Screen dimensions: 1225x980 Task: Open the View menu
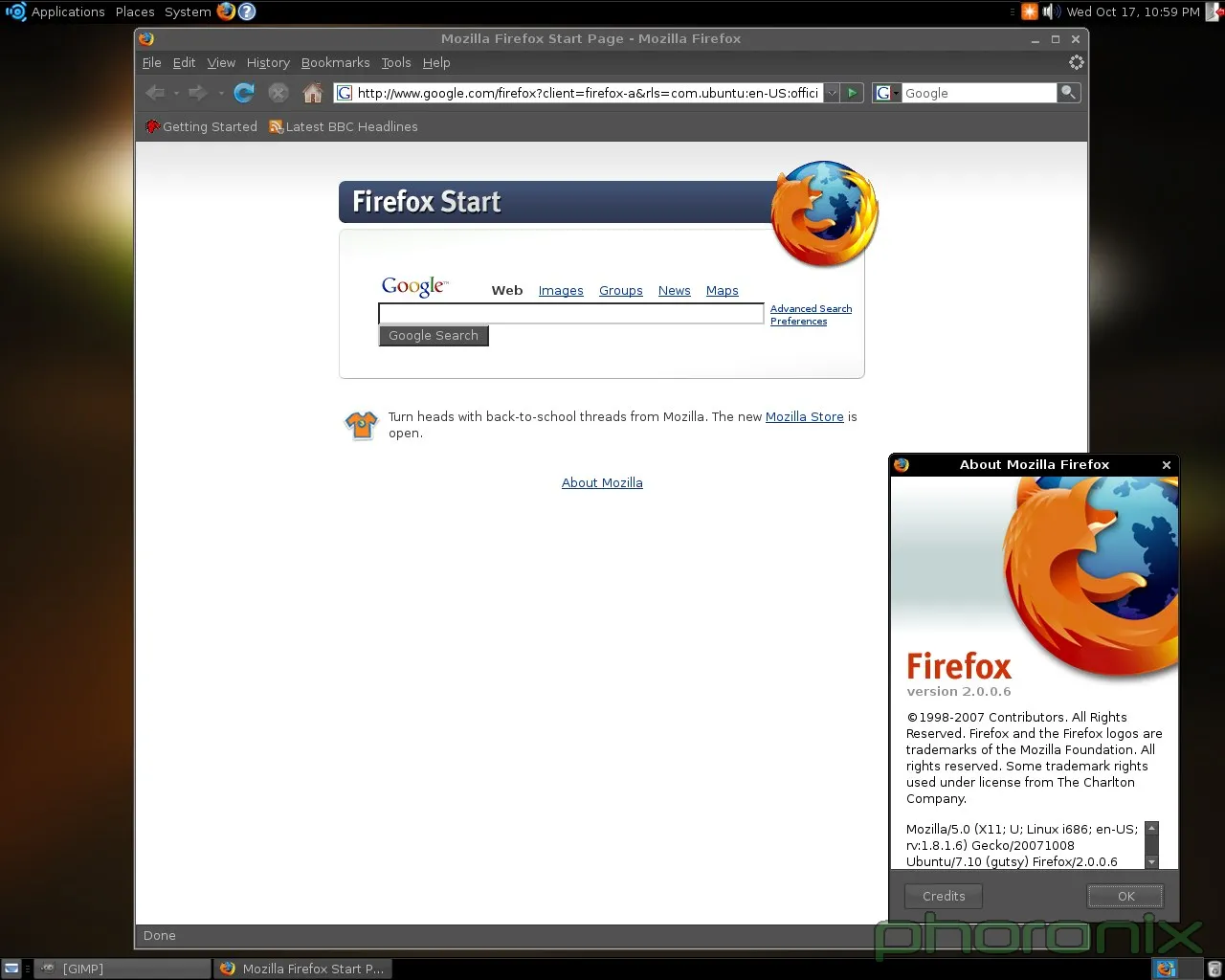(221, 62)
